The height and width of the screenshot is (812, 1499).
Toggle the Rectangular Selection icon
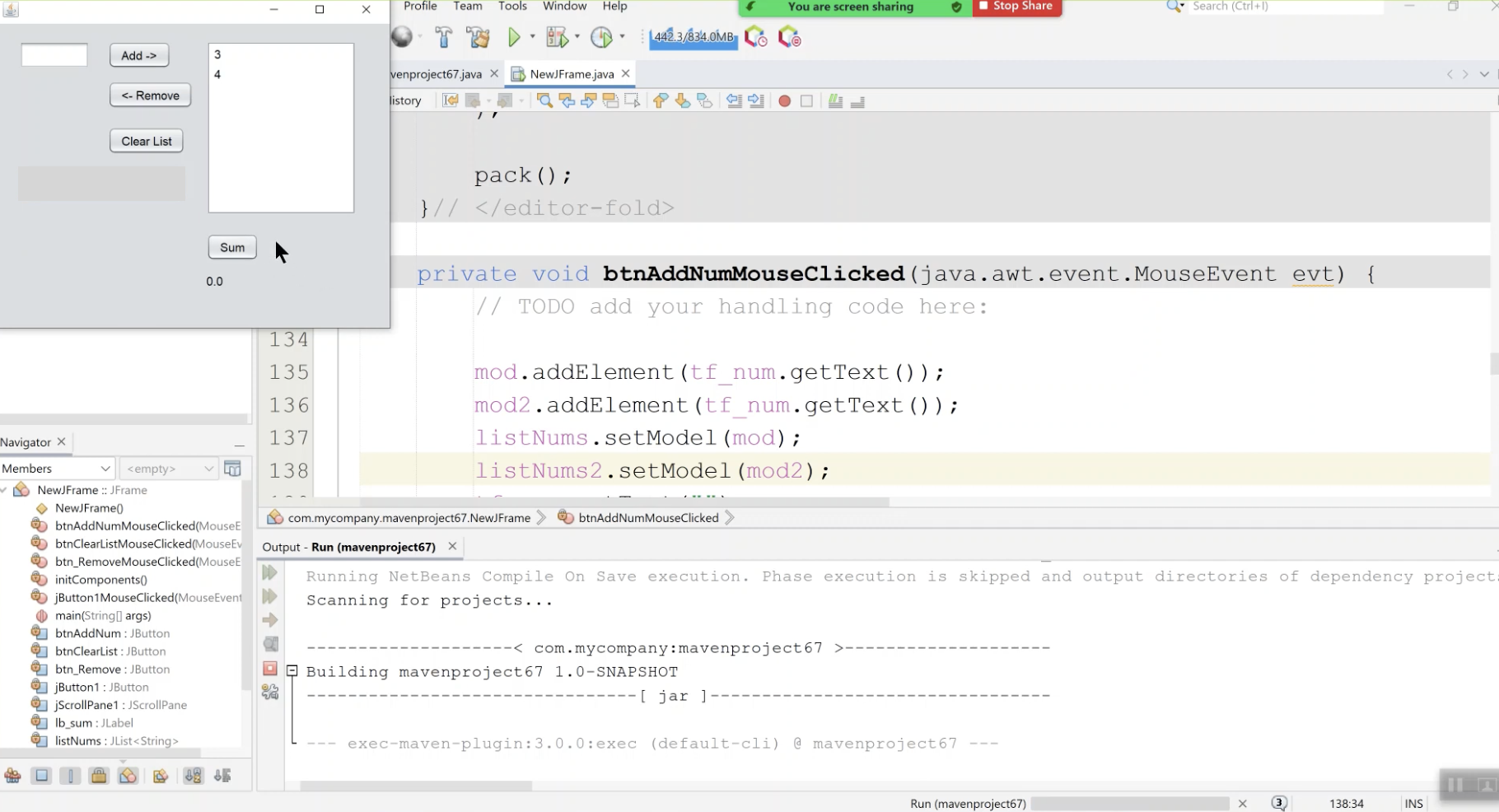pyautogui.click(x=632, y=100)
